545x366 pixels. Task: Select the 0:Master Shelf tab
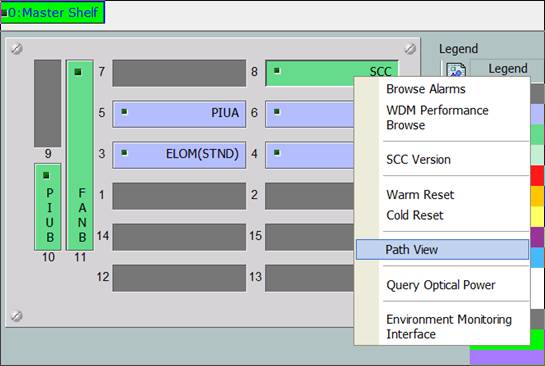52,13
